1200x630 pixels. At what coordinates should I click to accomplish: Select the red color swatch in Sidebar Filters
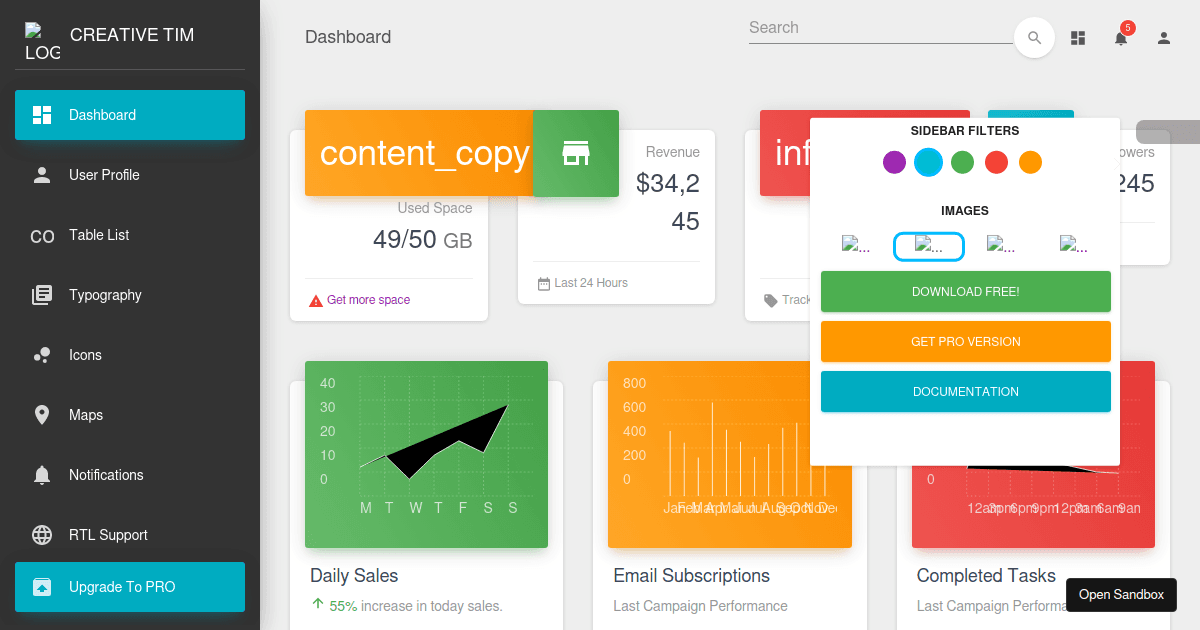pyautogui.click(x=996, y=162)
